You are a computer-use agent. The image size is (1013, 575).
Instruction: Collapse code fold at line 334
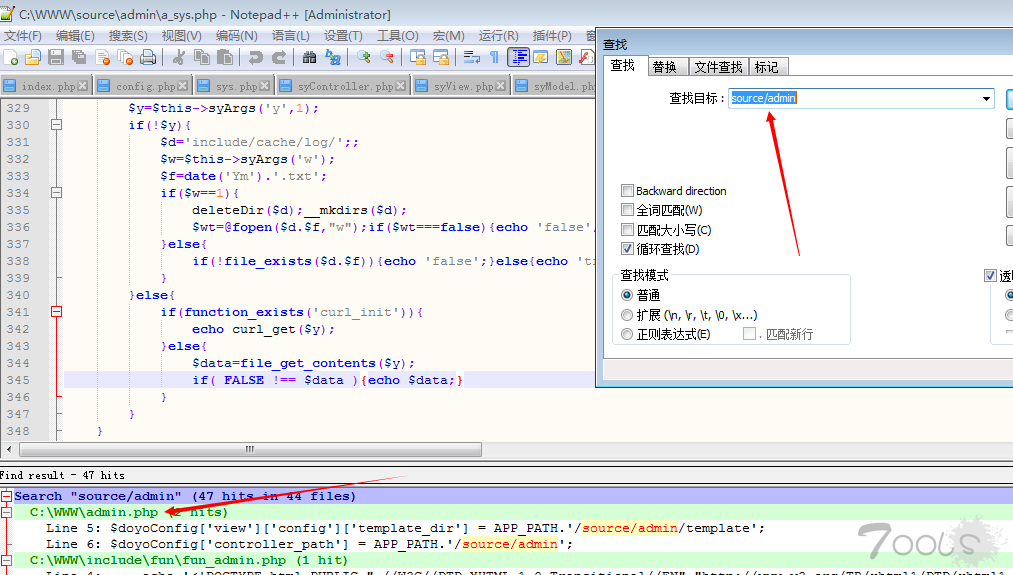57,193
